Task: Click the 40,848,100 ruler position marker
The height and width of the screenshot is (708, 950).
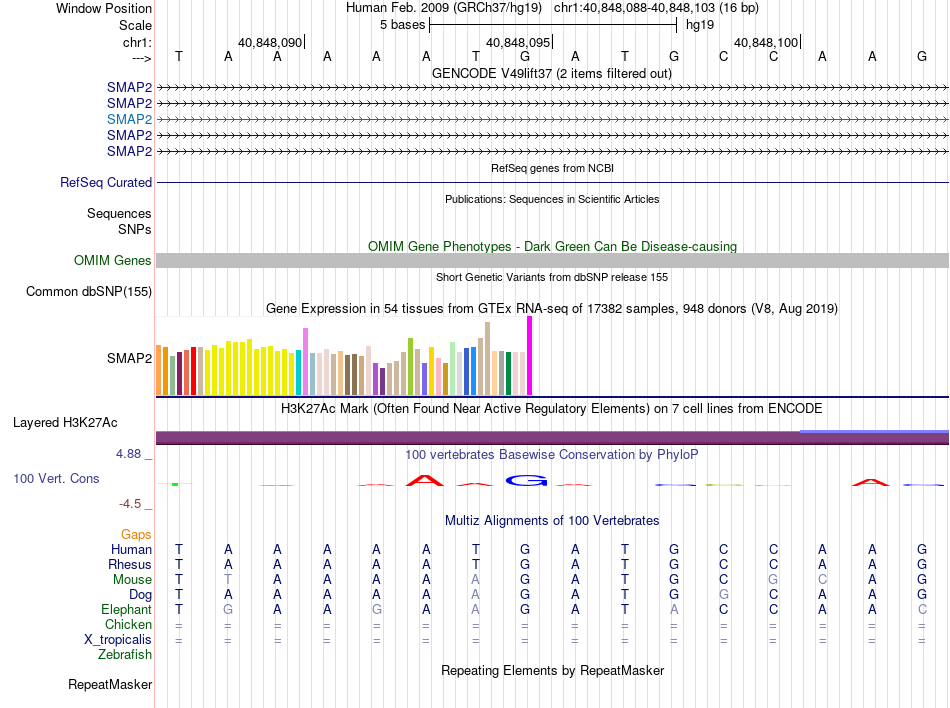Action: tap(767, 42)
